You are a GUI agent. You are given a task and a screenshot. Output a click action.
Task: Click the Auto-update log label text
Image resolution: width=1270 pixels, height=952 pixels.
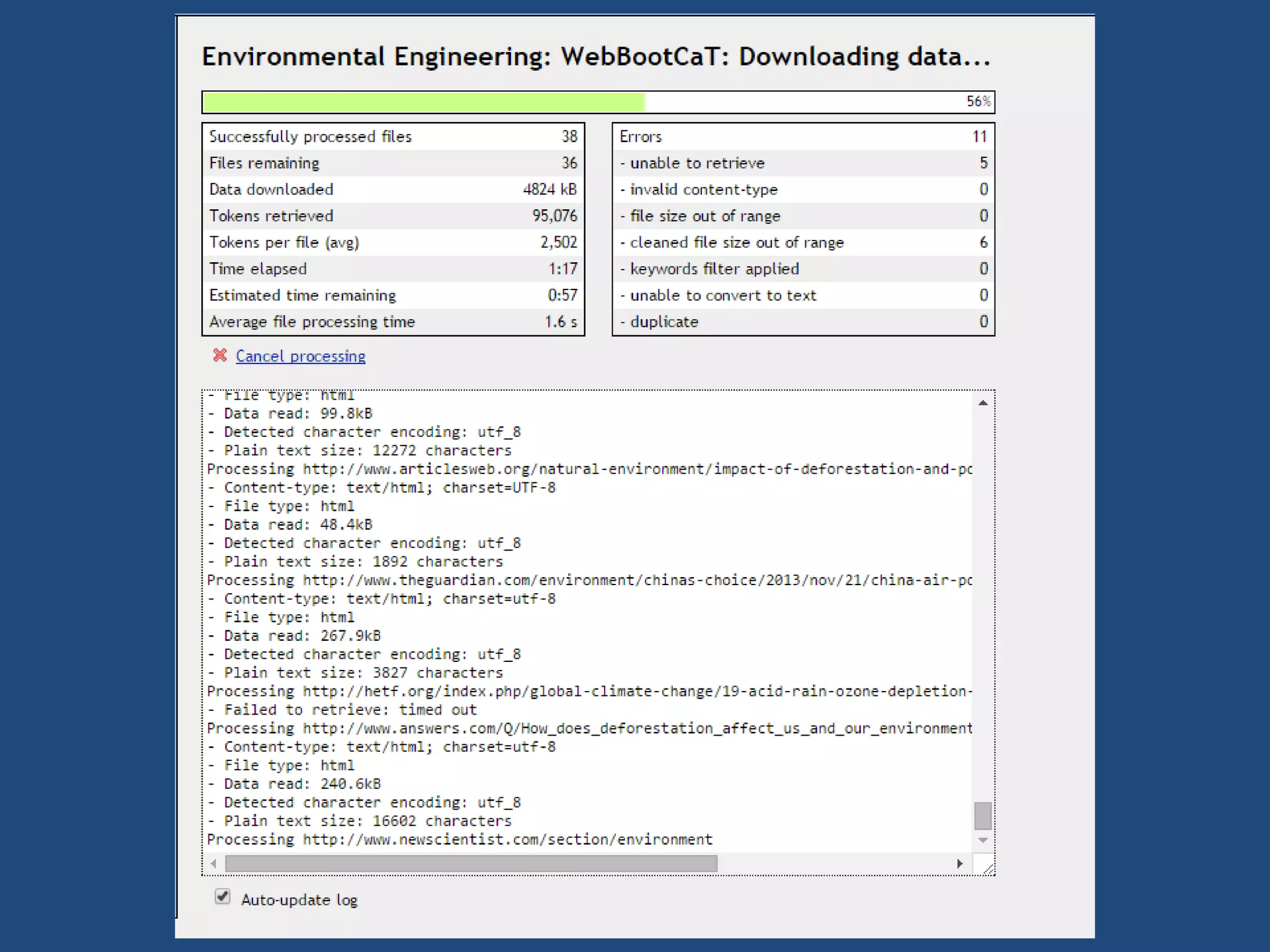[299, 900]
